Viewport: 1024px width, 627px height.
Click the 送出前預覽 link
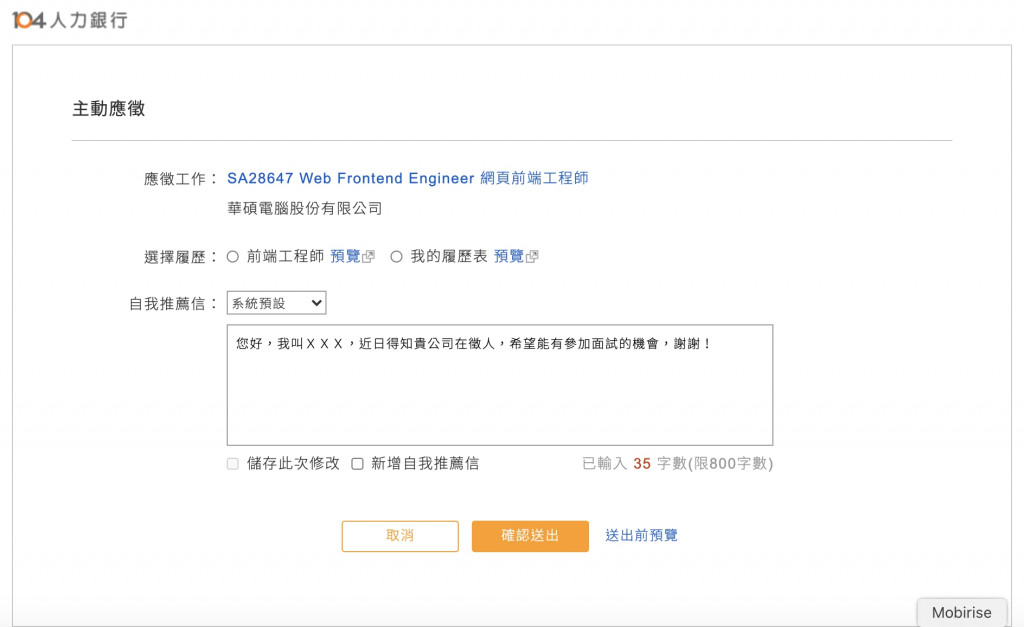(641, 536)
